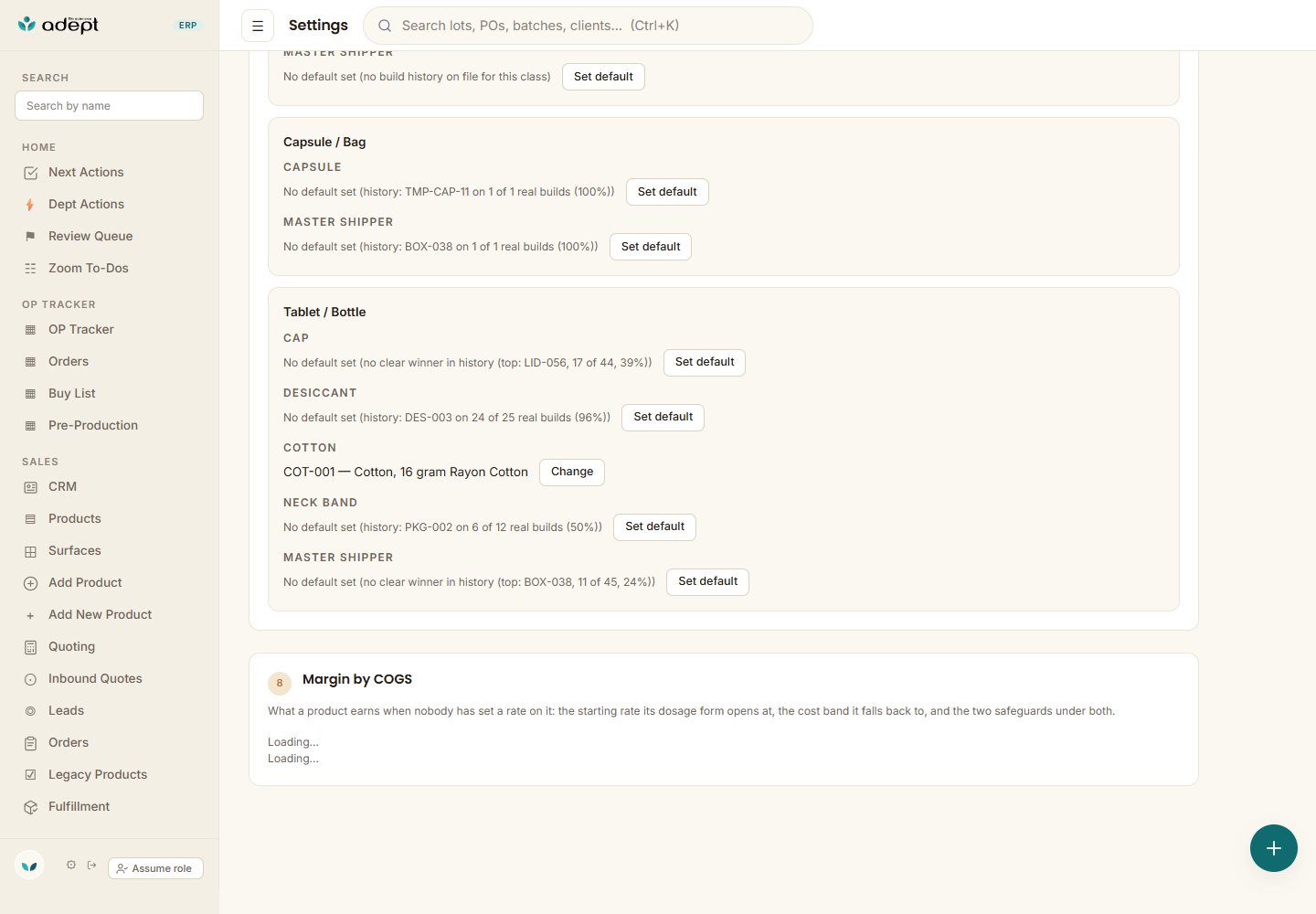The image size is (1316, 914).
Task: Click the leaf avatar in the sidebar footer
Action: coord(29,865)
